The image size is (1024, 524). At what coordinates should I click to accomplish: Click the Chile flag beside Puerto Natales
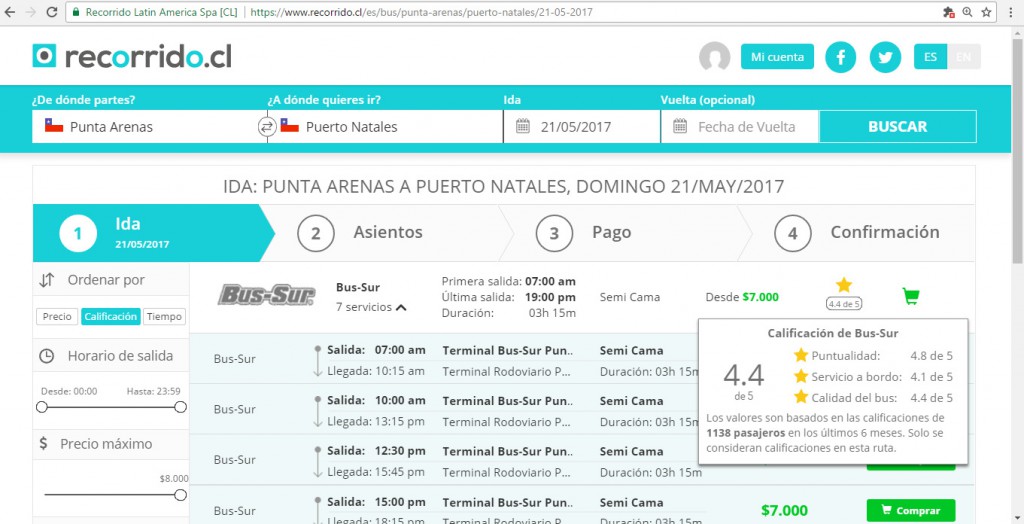pyautogui.click(x=289, y=125)
